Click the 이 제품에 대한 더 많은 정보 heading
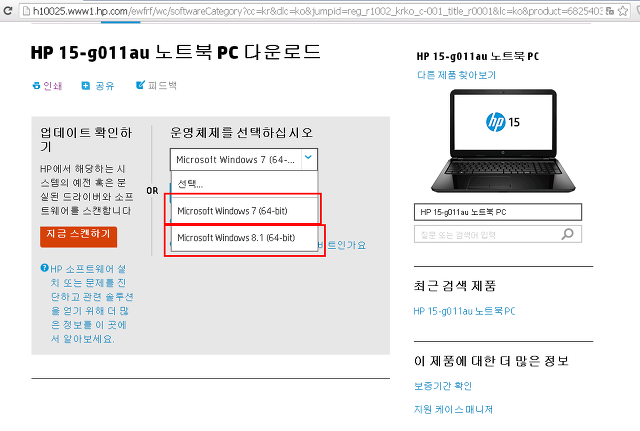Image resolution: width=640 pixels, height=431 pixels. click(491, 361)
